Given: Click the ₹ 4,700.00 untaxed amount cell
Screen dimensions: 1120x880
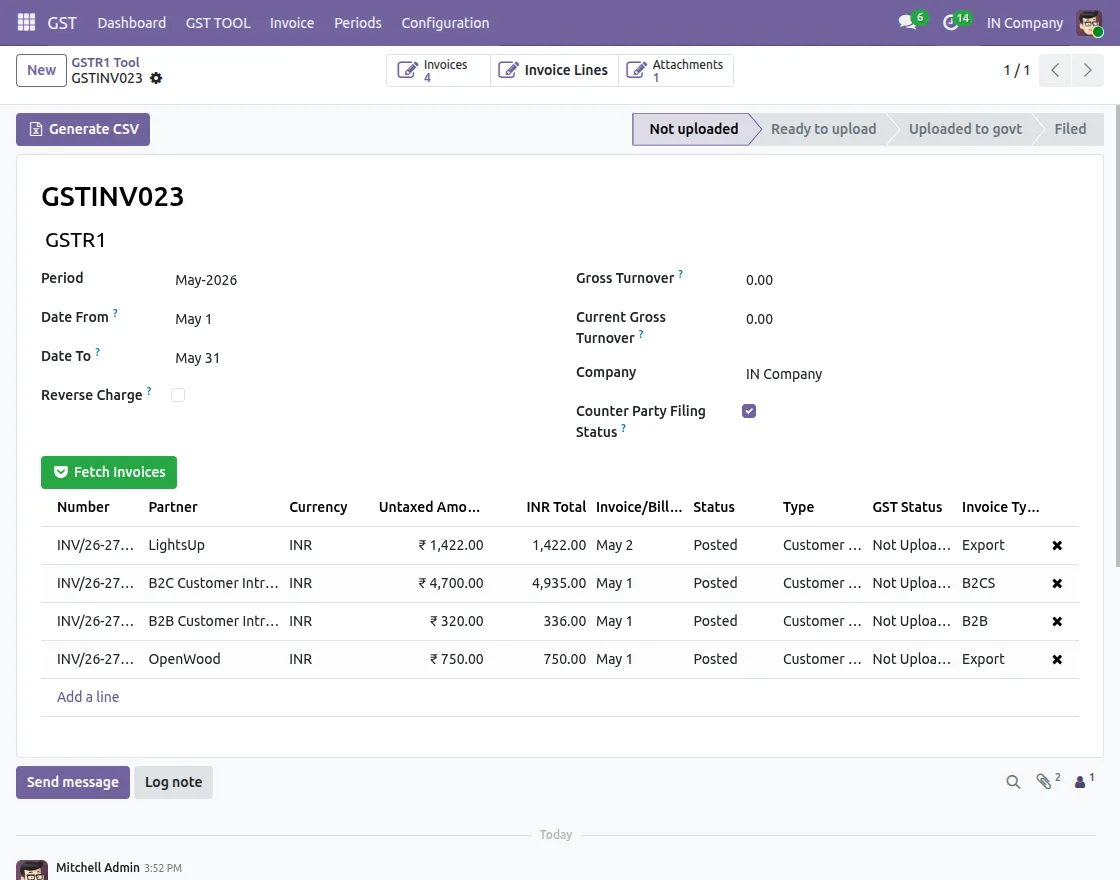Looking at the screenshot, I should (451, 584).
